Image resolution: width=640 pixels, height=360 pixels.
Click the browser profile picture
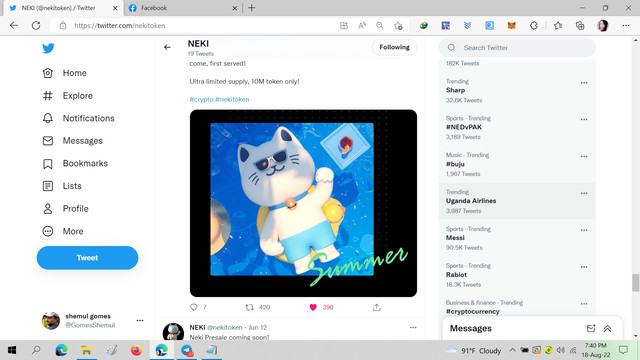603,25
